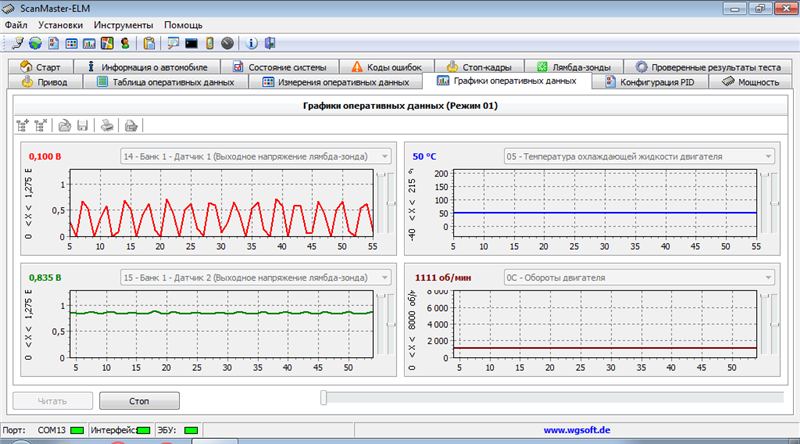
Task: Switch to Информация о автомобиле tab
Action: click(147, 67)
